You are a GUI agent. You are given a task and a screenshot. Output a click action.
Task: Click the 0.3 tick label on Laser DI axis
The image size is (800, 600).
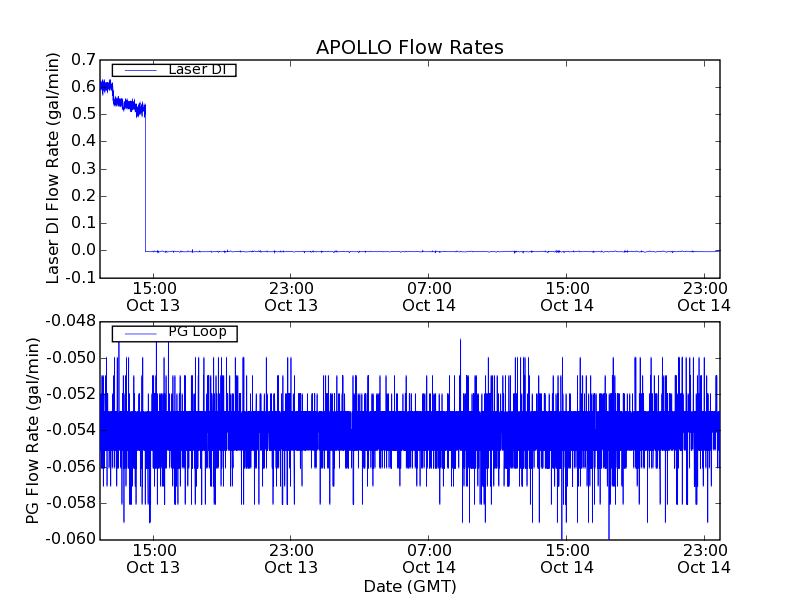(83, 168)
